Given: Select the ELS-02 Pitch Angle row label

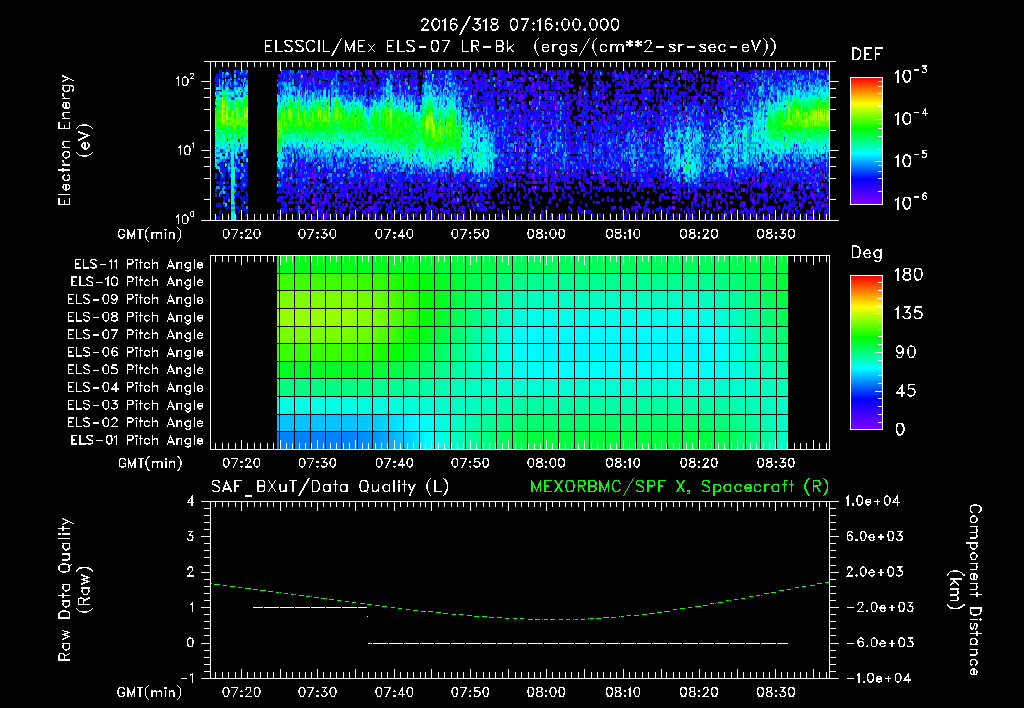Looking at the screenshot, I should pos(136,423).
